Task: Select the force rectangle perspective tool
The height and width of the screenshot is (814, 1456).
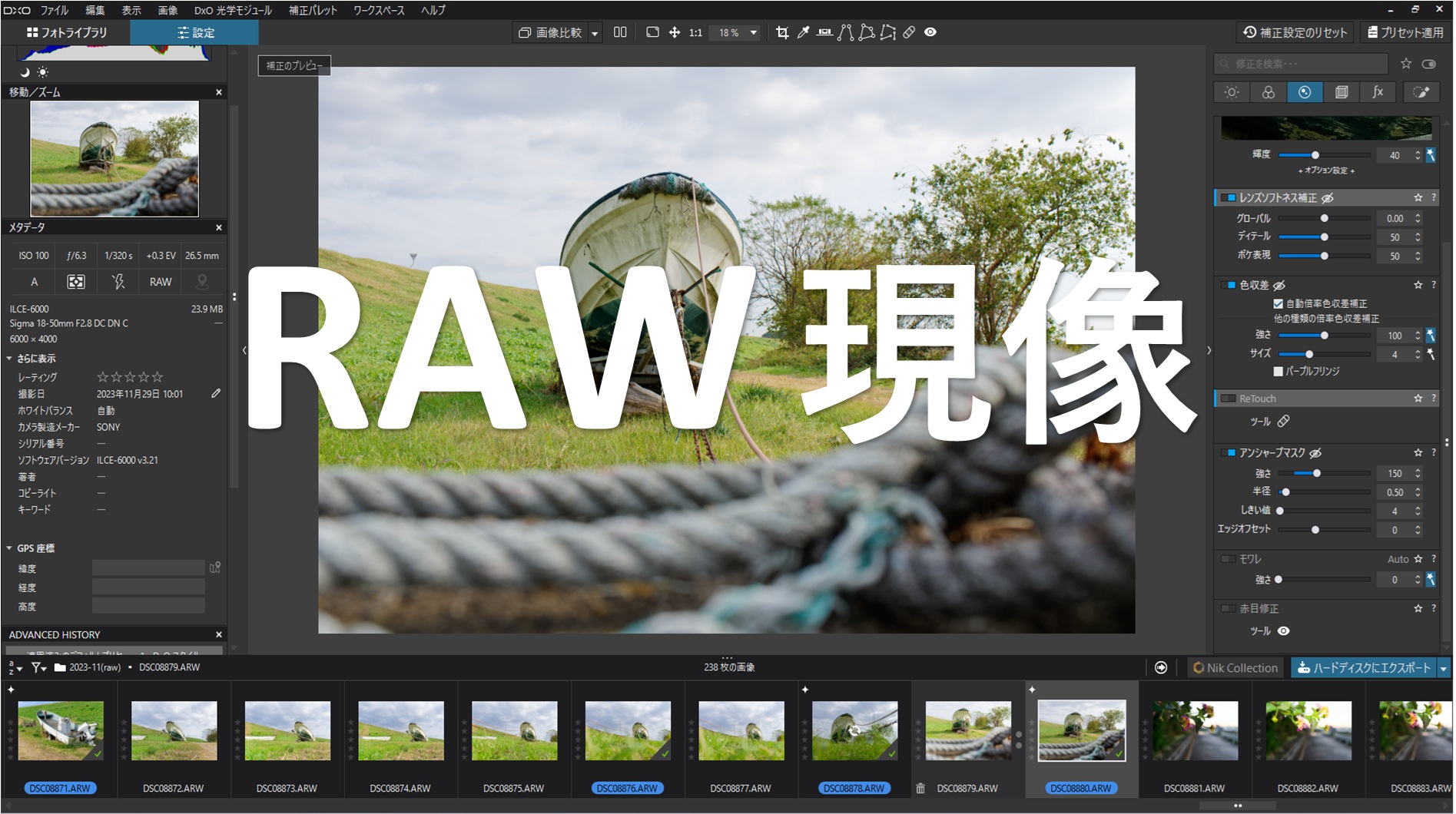Action: pyautogui.click(x=867, y=32)
